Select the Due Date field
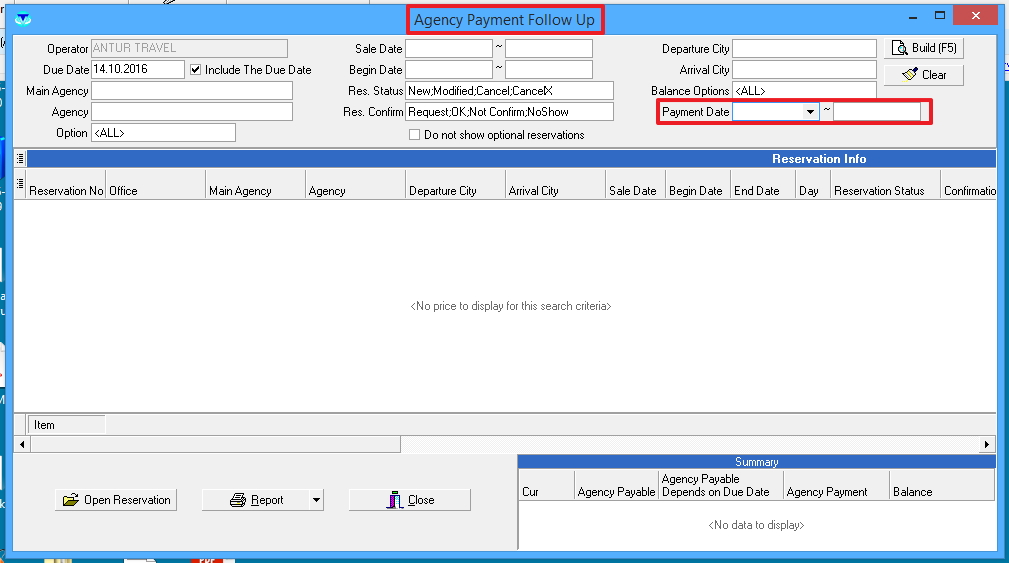The image size is (1009, 563). (137, 70)
